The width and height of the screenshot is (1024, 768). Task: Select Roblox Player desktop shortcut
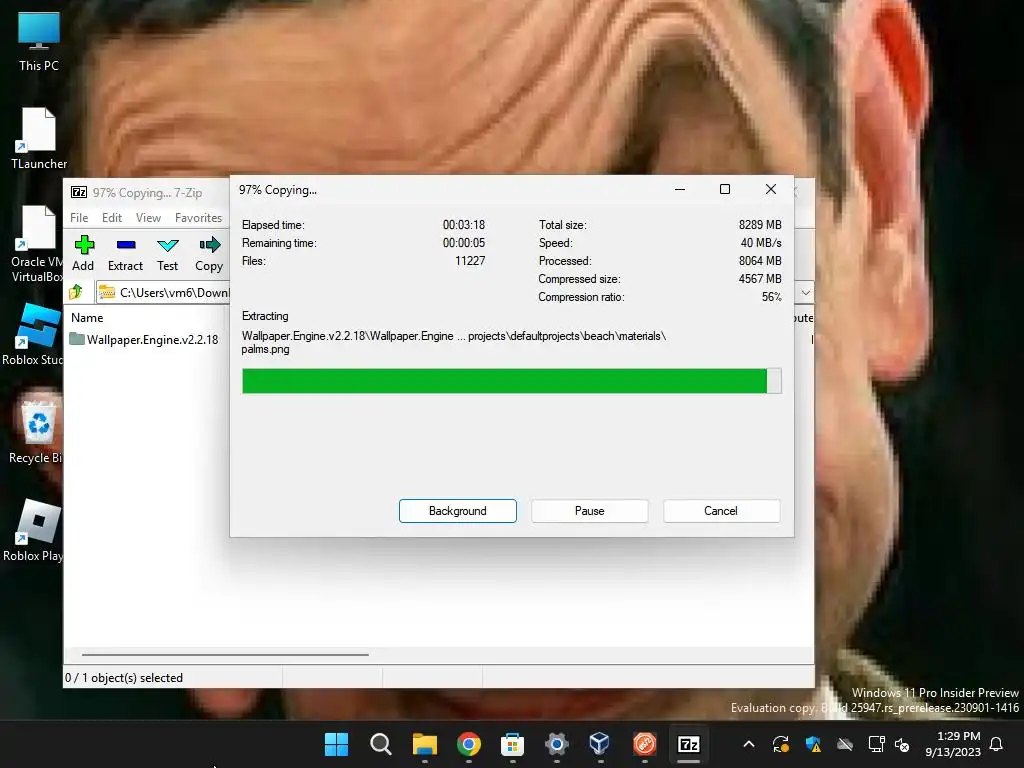tap(33, 530)
